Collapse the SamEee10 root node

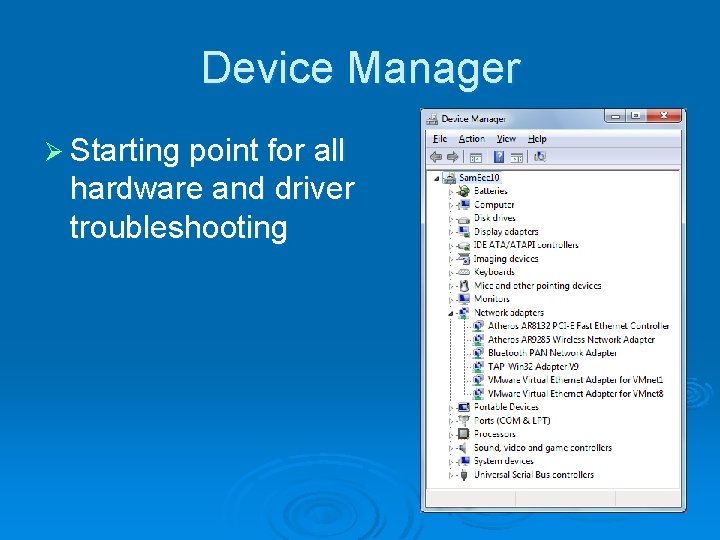437,178
